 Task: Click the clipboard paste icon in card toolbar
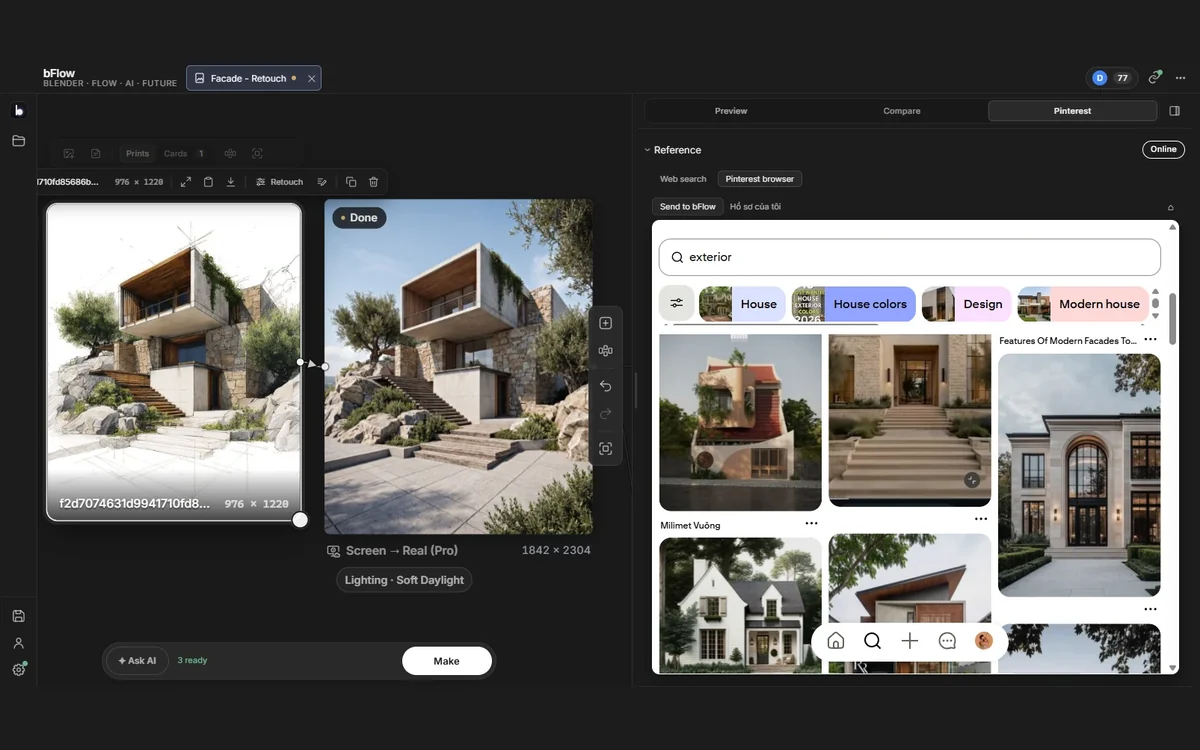point(208,182)
